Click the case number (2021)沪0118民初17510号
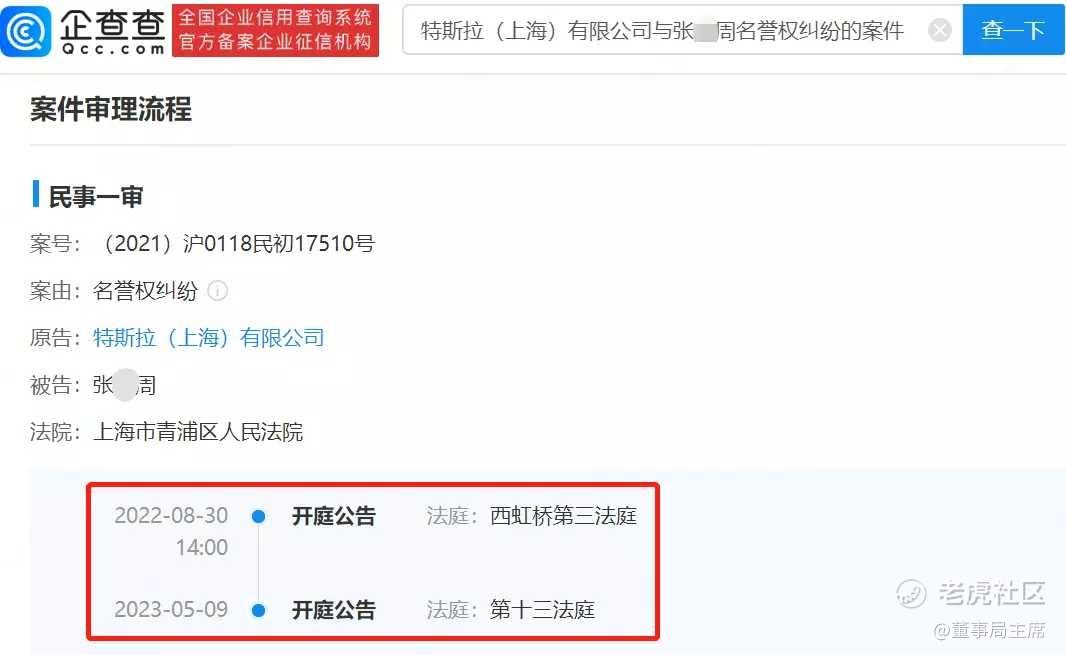The image size is (1066, 655). 237,243
